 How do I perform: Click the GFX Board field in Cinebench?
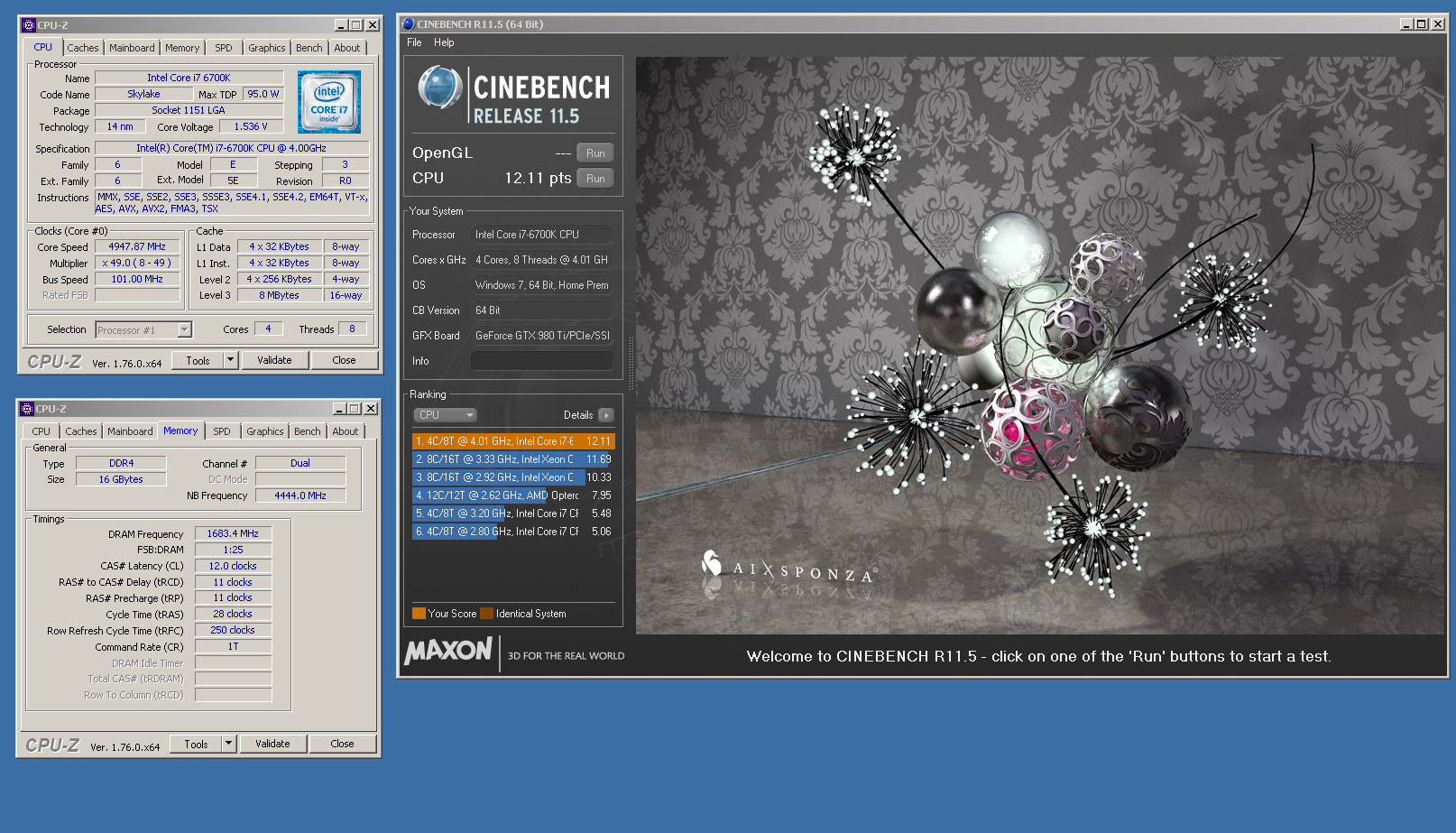click(542, 336)
